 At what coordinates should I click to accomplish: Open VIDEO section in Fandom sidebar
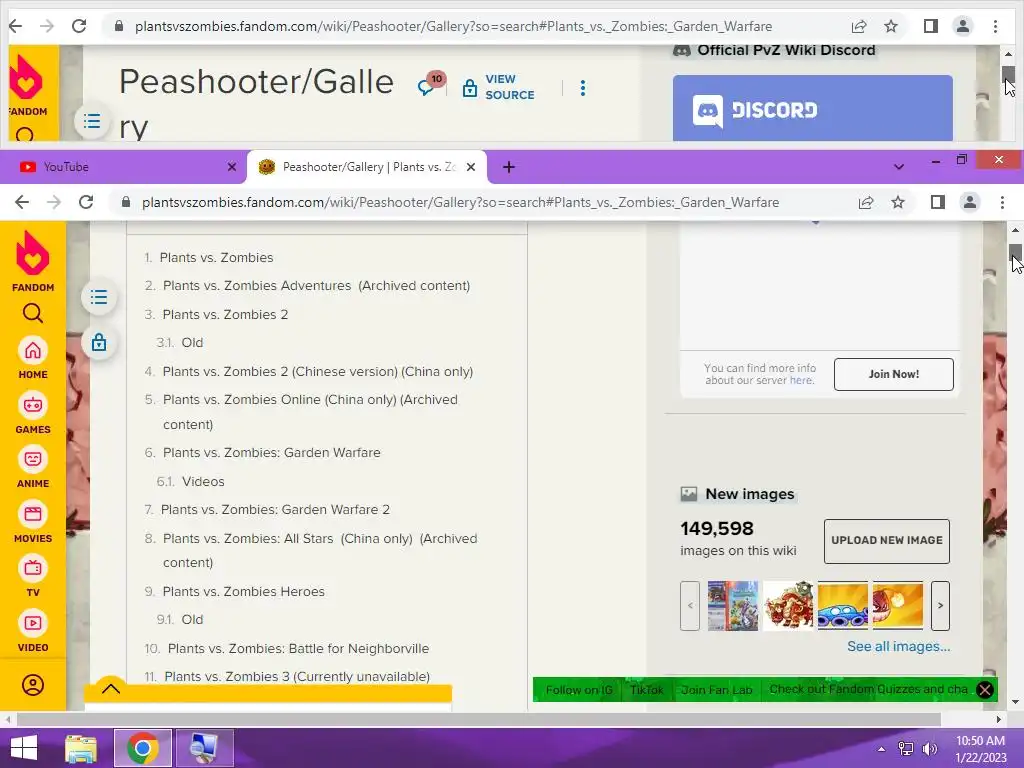click(x=33, y=631)
